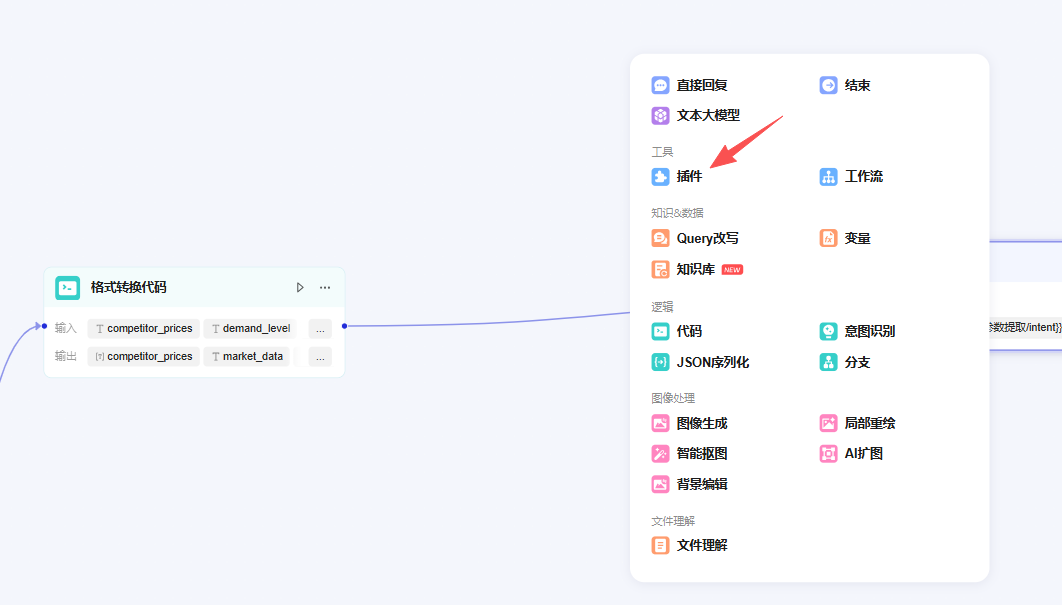Expand hidden input parameters via ellipsis
Image resolution: width=1062 pixels, height=605 pixels.
pyautogui.click(x=320, y=329)
